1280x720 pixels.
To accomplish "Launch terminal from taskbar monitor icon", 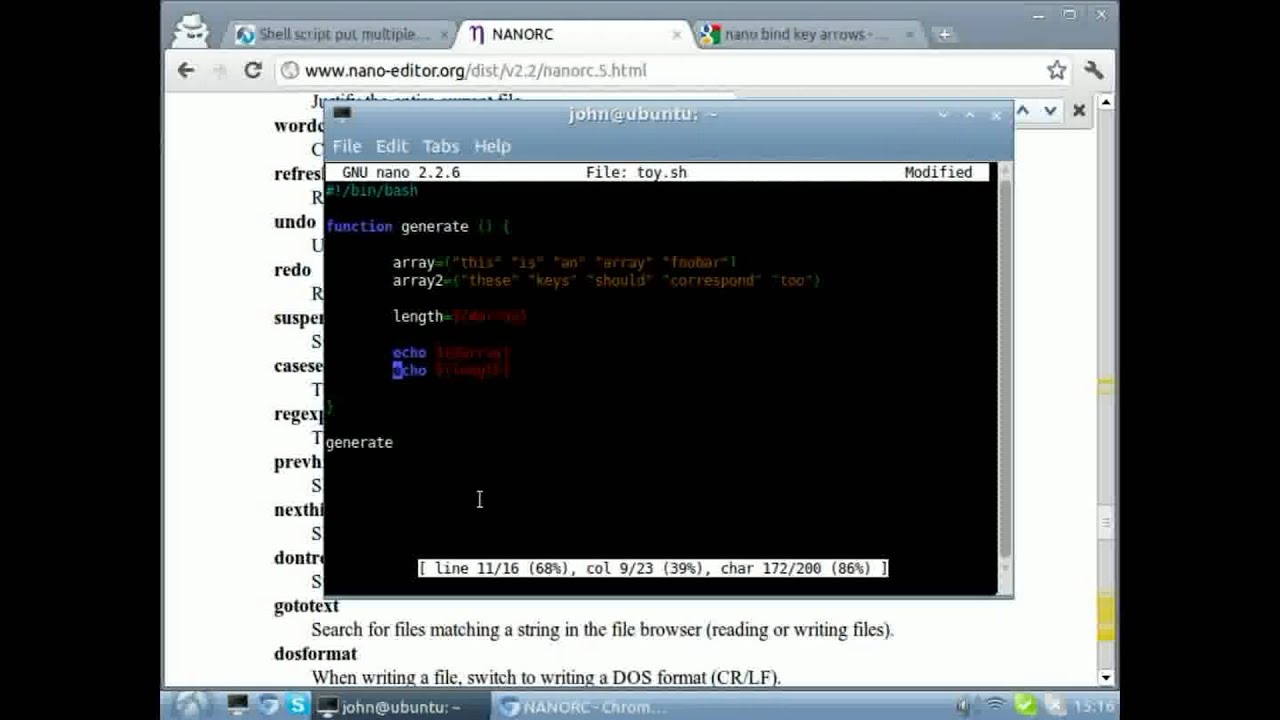I will click(x=237, y=706).
